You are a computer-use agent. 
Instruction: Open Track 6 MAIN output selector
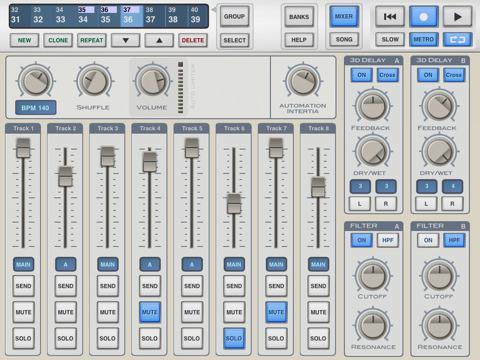[234, 264]
